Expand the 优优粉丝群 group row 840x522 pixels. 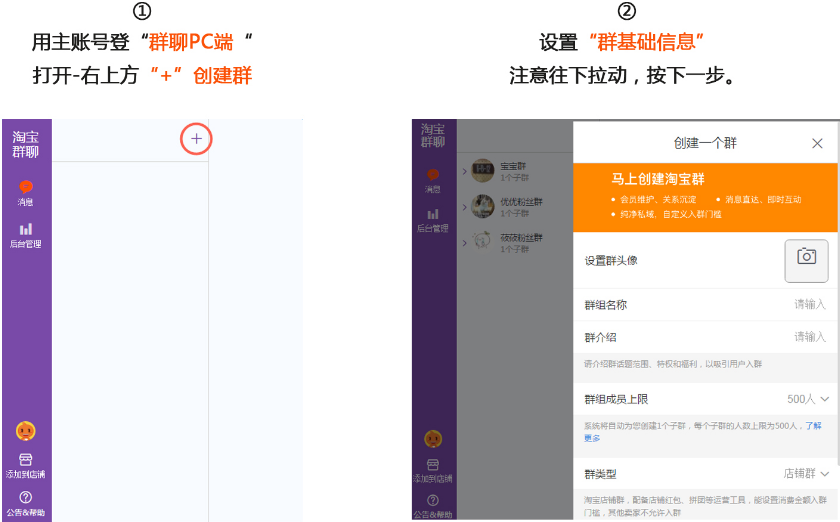[x=464, y=207]
